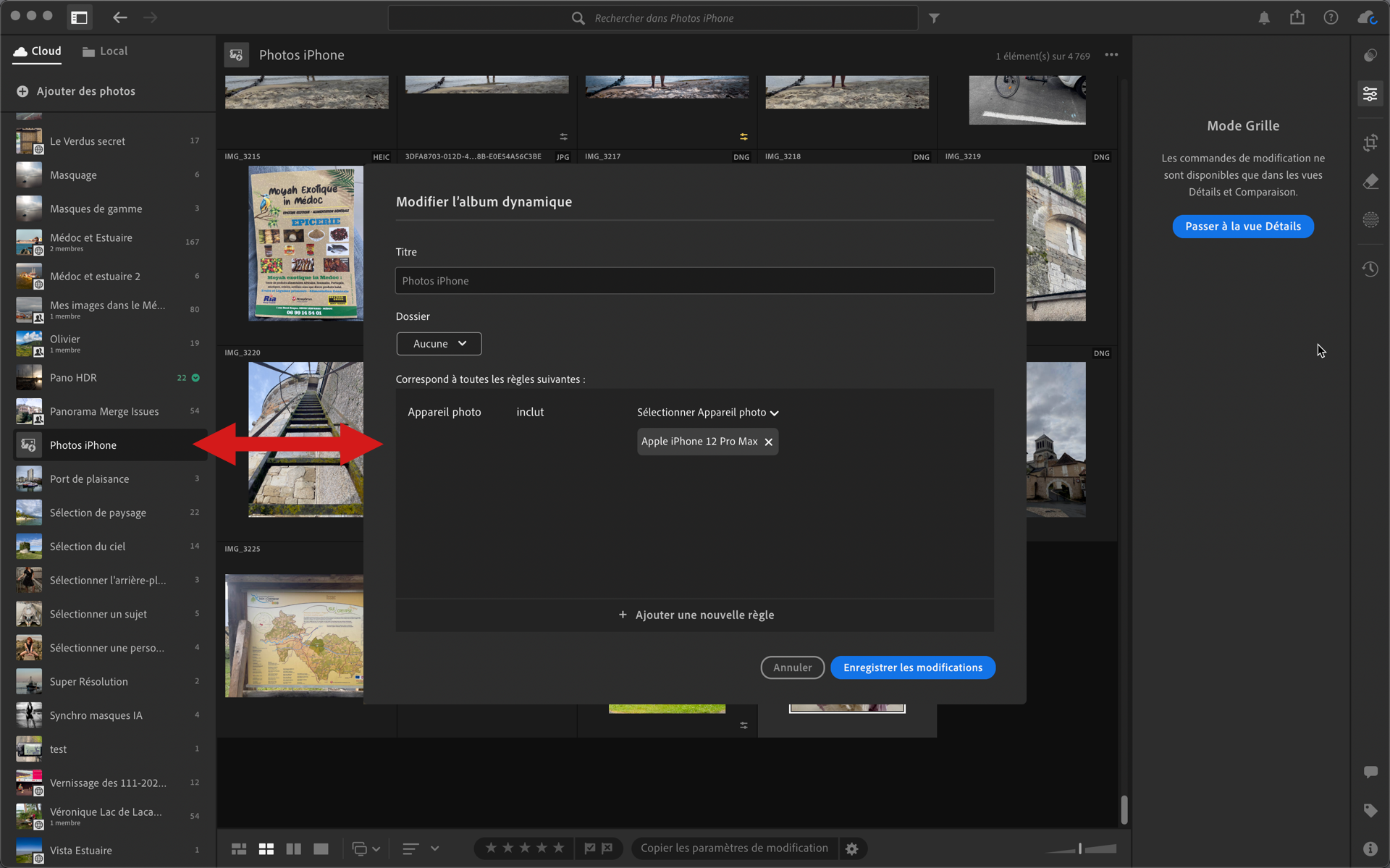Open the three-dots menu near item count
1390x868 pixels.
pyautogui.click(x=1111, y=55)
